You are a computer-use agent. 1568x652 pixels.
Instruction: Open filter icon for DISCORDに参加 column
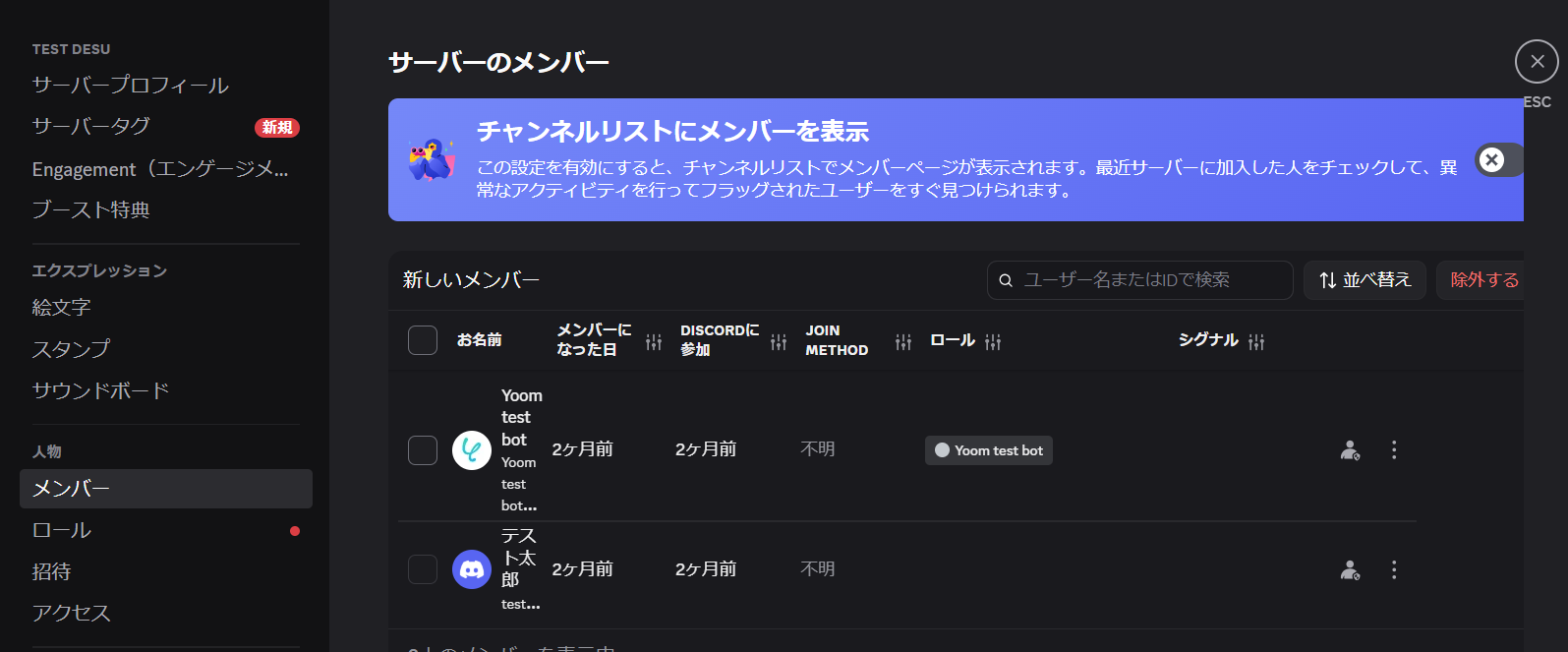click(x=779, y=341)
